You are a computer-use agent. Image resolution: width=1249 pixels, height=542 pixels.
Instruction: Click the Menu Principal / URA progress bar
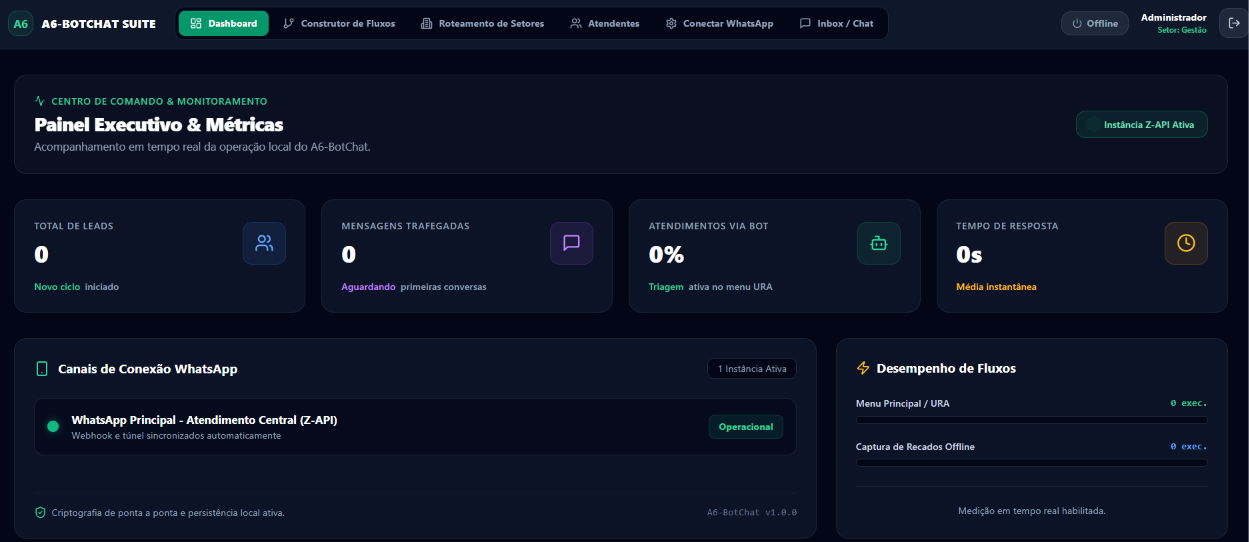click(x=1031, y=420)
